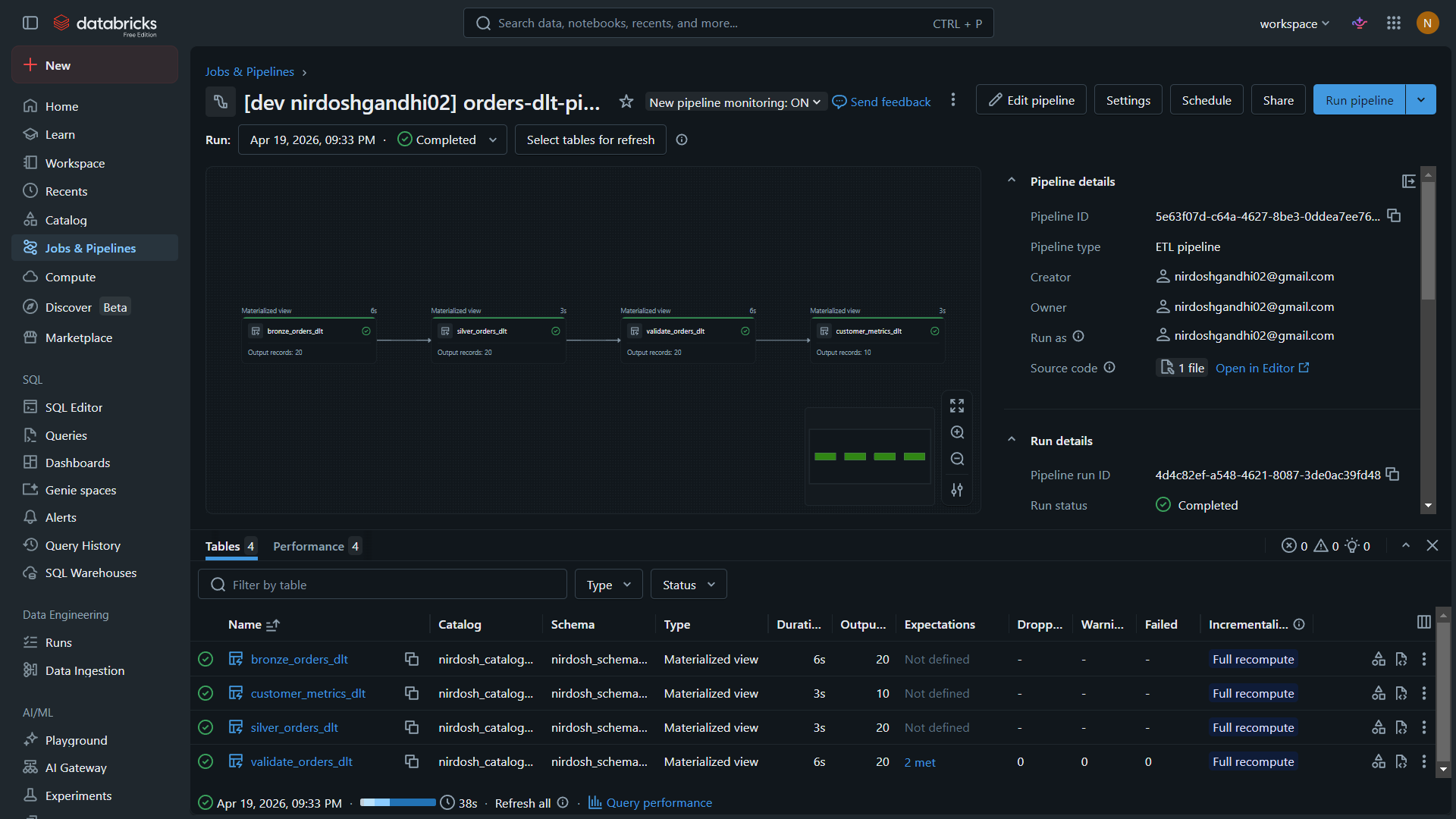This screenshot has height=819, width=1456.
Task: Show errors count in Tables panel toolbar
Action: 1291,545
